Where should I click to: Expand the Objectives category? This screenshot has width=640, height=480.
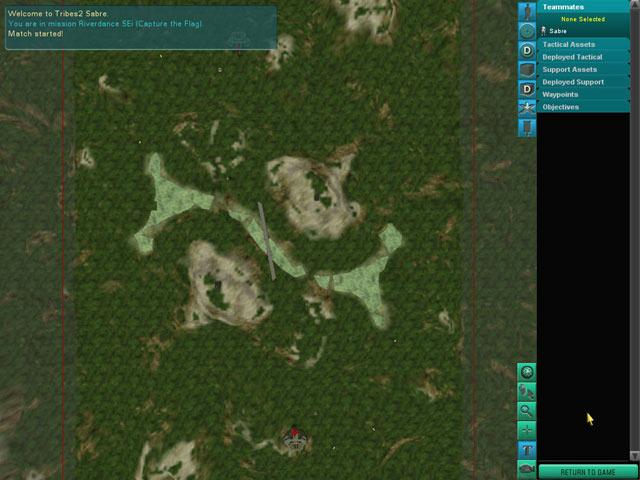coord(583,107)
